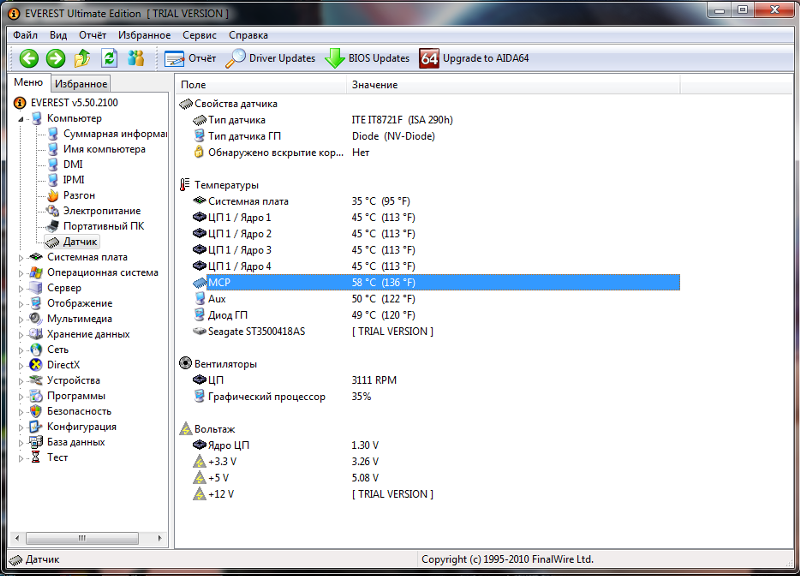Collapse the Компьютер tree node
800x576 pixels.
tap(21, 119)
